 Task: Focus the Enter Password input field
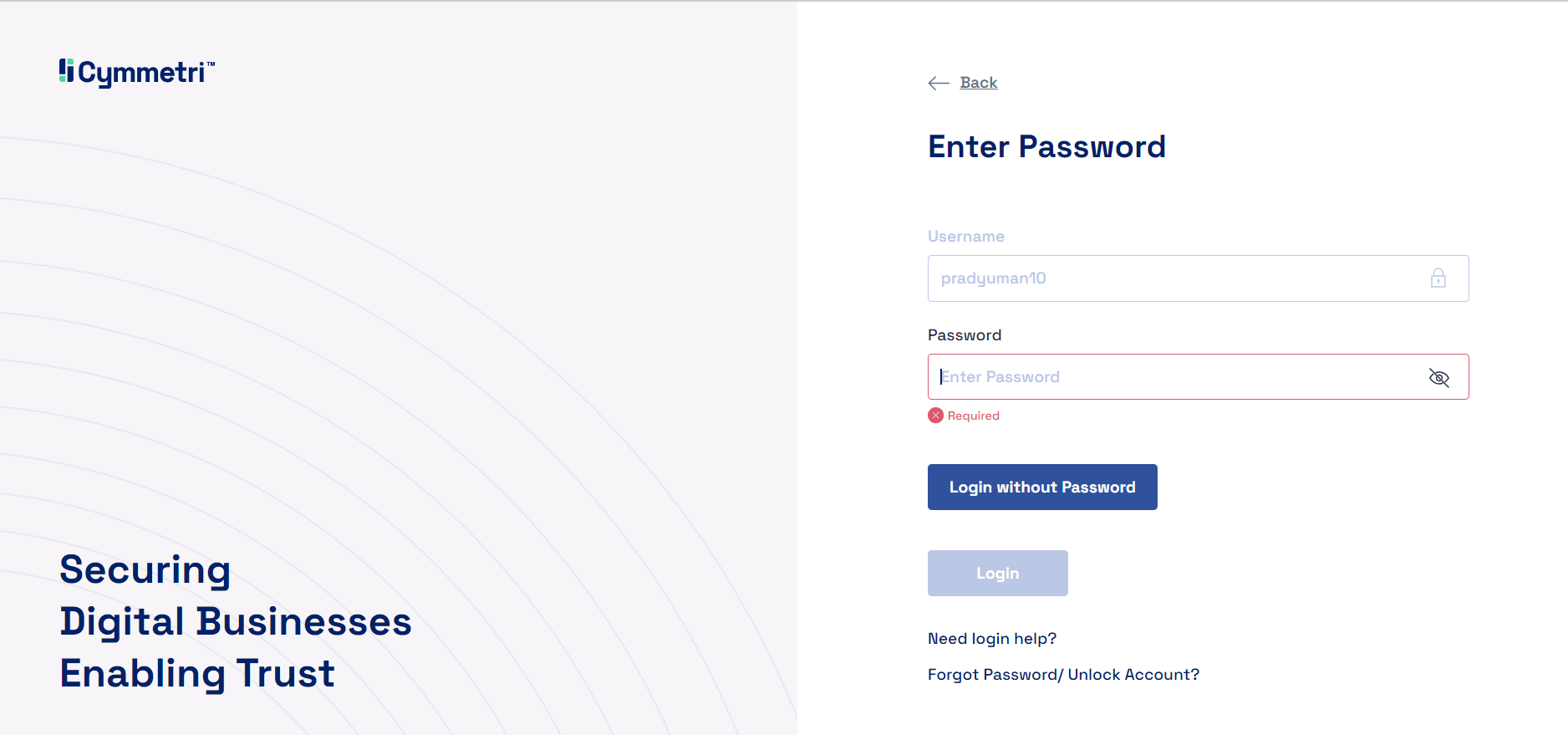point(1170,377)
